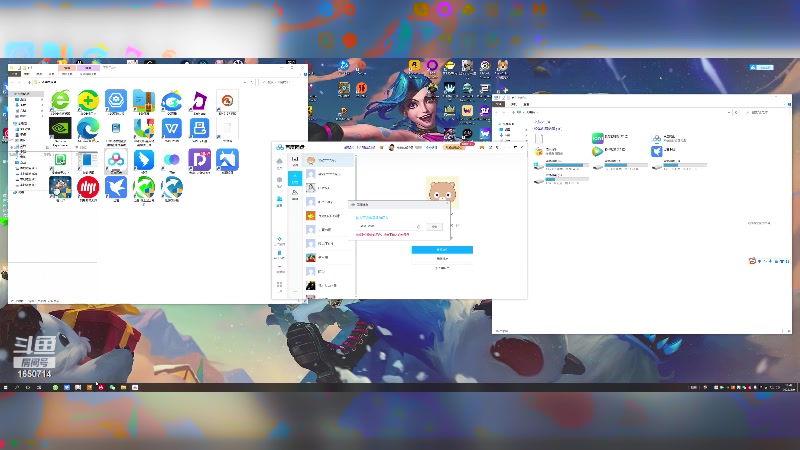Click the red warning text in the dialog

tap(382, 234)
